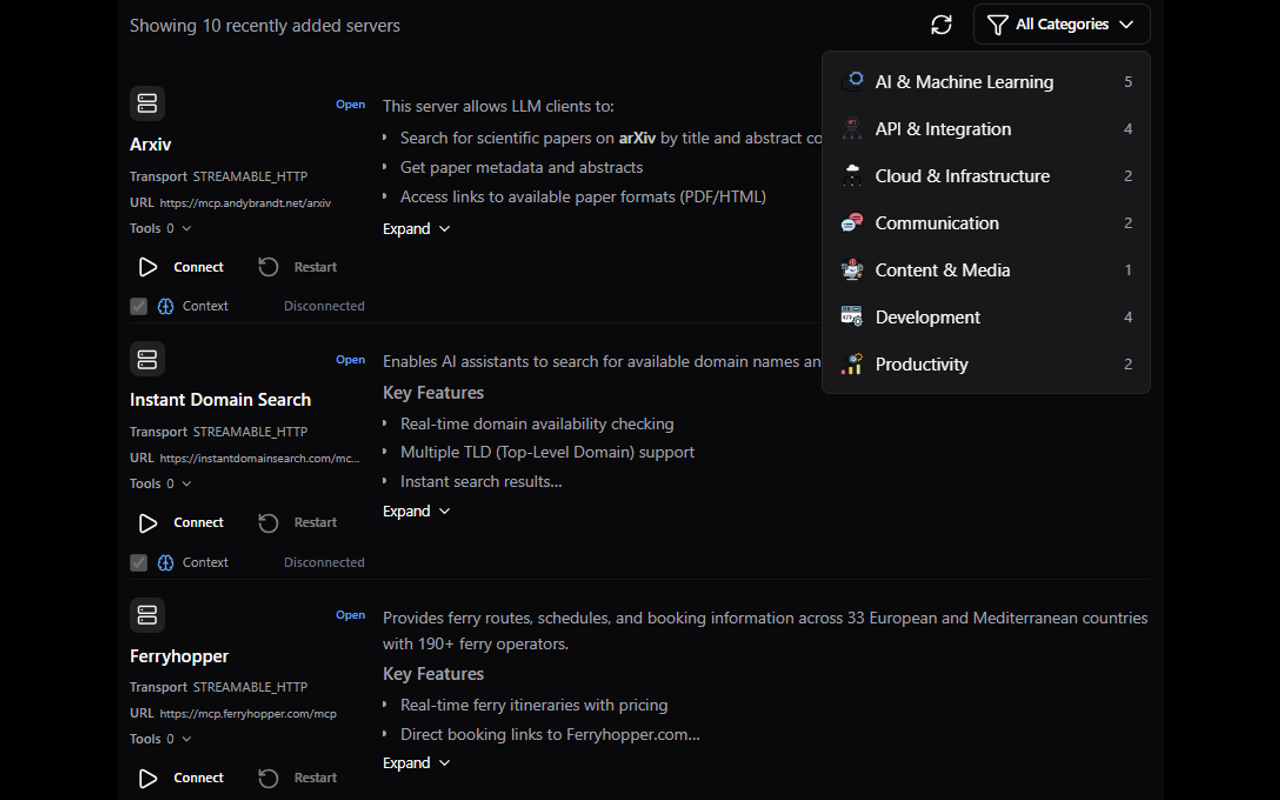Click the funnel filter icon
Viewport: 1280px width, 800px height.
[997, 25]
